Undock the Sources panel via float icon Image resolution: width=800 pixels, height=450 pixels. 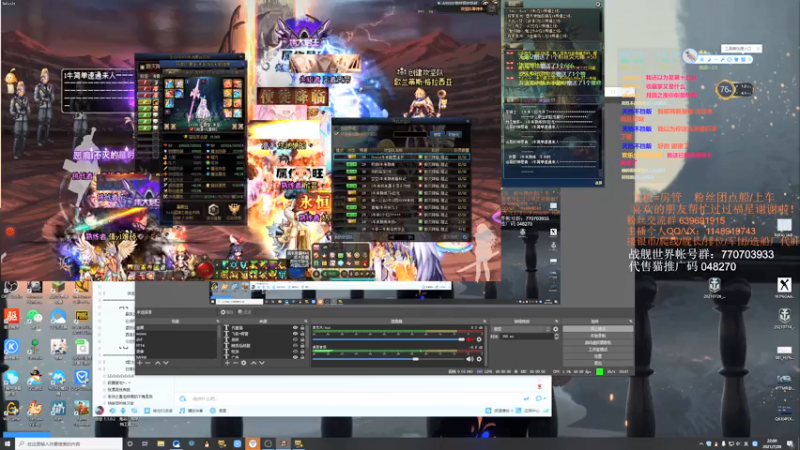coord(306,321)
